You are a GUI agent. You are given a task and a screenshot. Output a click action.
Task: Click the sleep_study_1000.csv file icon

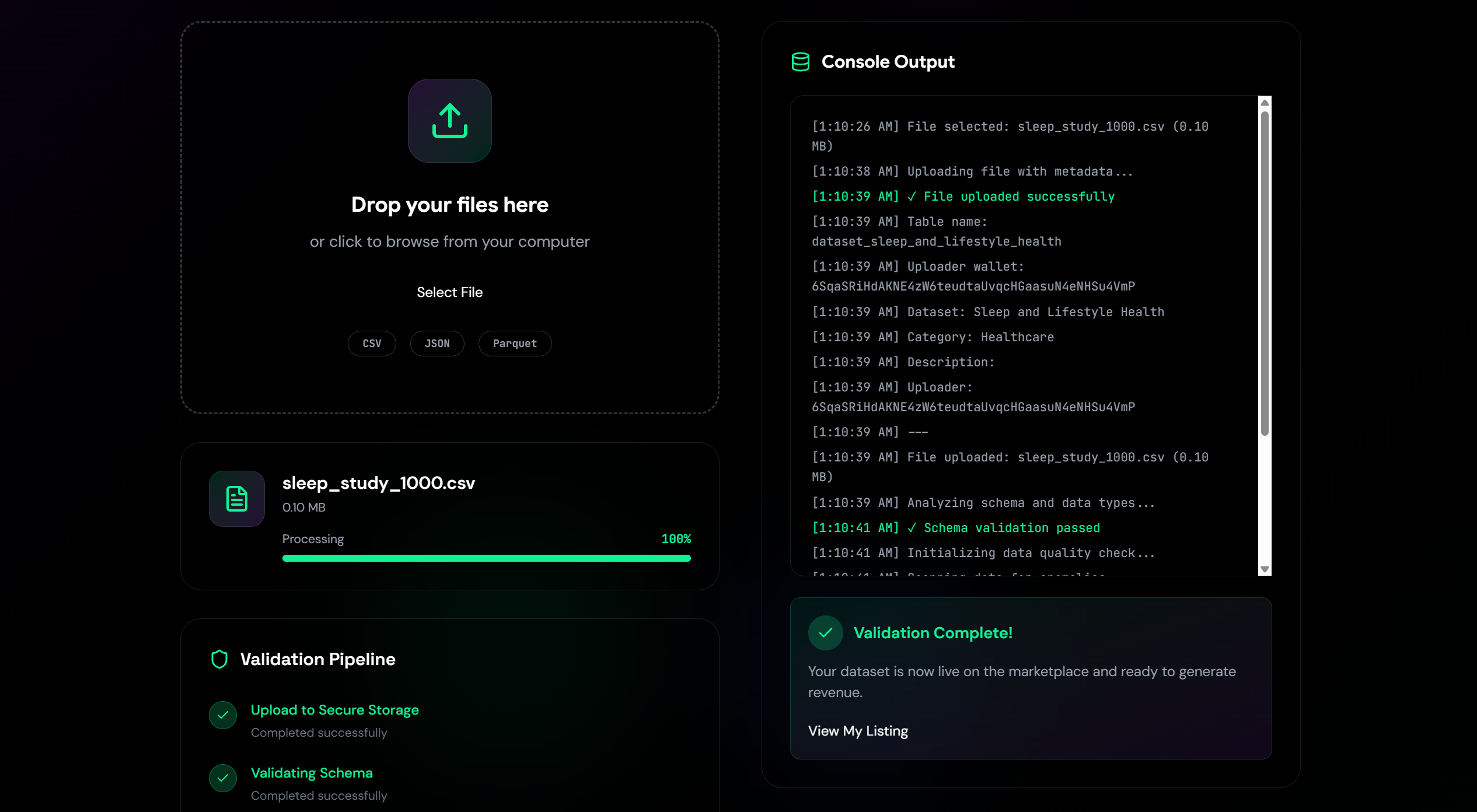pyautogui.click(x=237, y=499)
